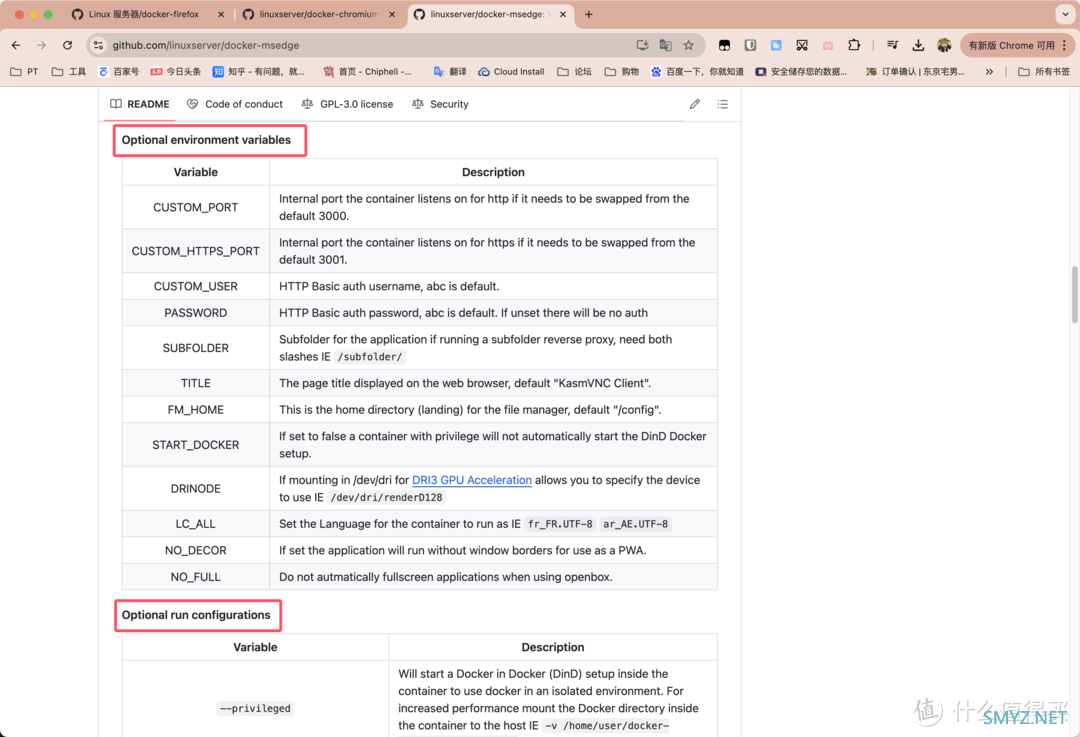Click the START_DOCKER variable cell
This screenshot has height=737, width=1080.
(x=196, y=445)
